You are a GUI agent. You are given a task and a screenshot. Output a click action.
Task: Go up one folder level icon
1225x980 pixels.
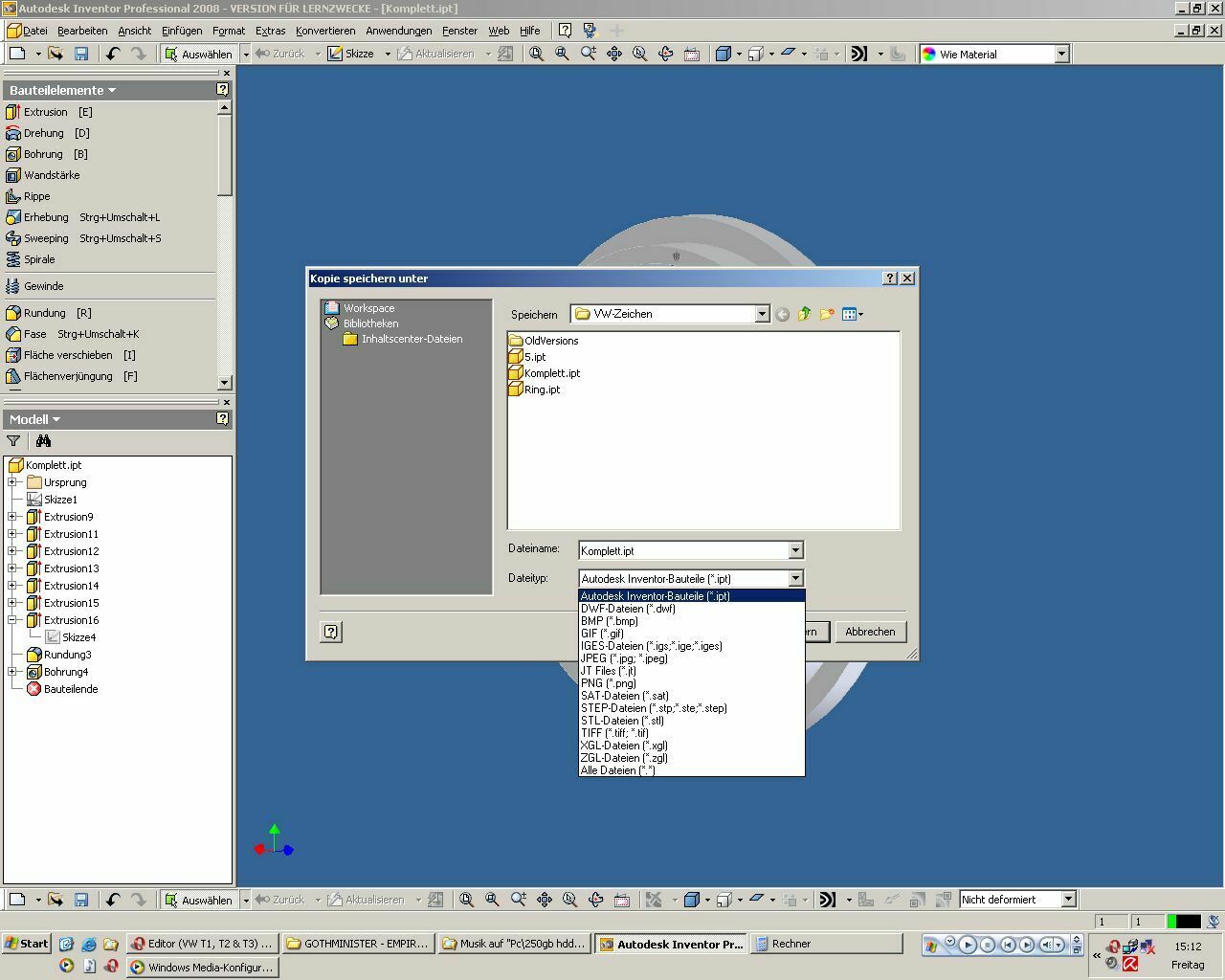tap(804, 314)
